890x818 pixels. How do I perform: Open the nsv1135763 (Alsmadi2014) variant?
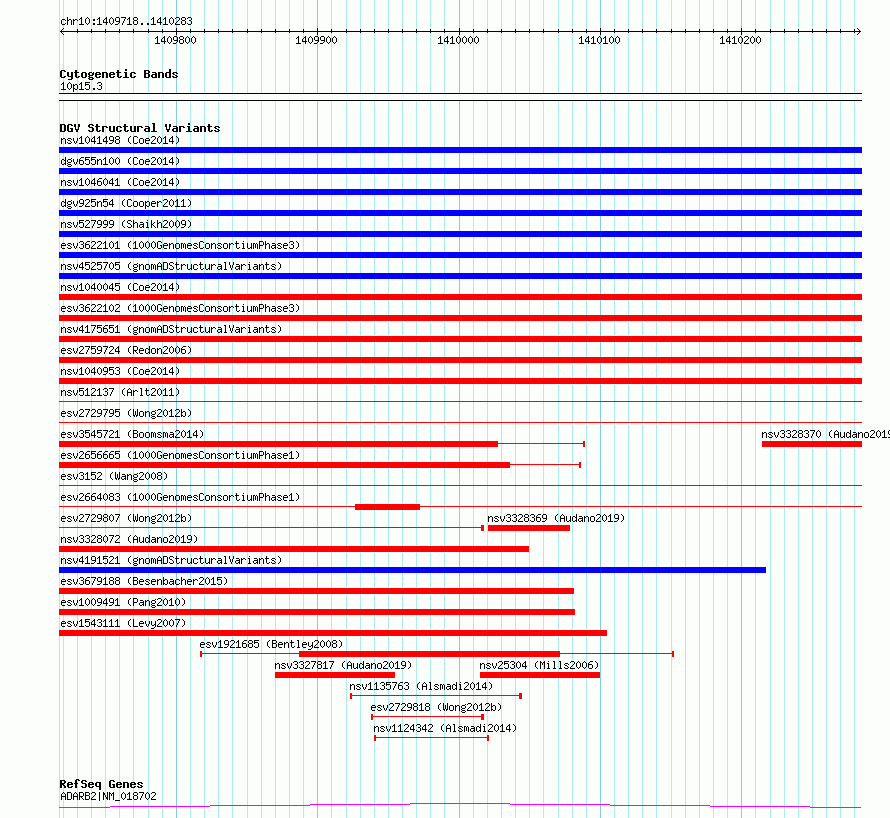(421, 686)
